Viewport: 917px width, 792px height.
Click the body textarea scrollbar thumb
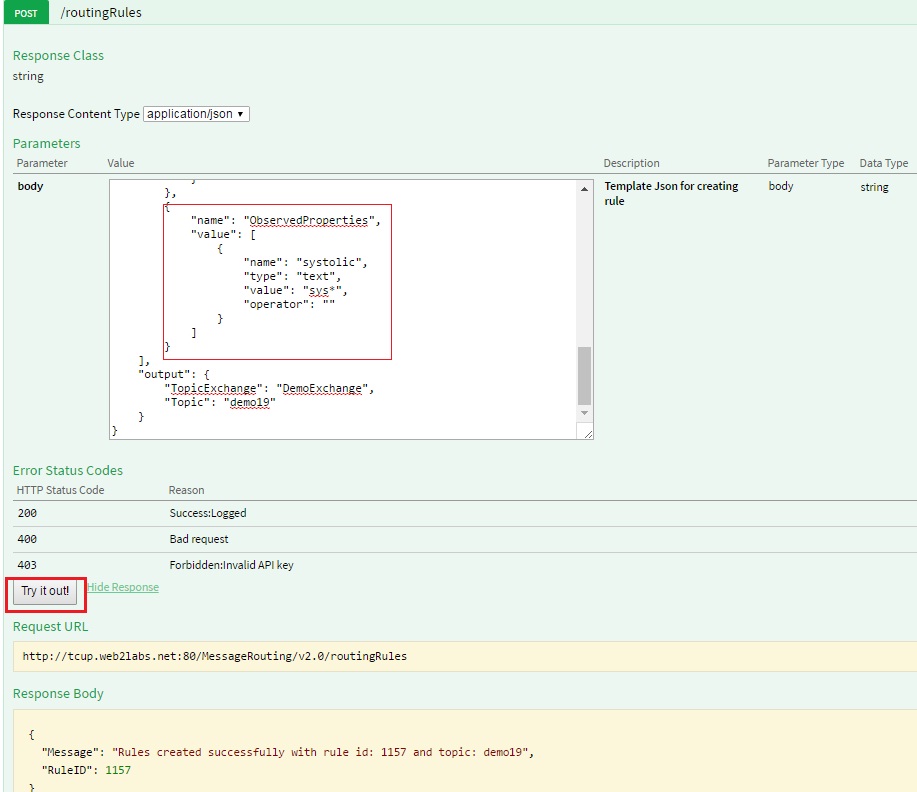pos(584,376)
